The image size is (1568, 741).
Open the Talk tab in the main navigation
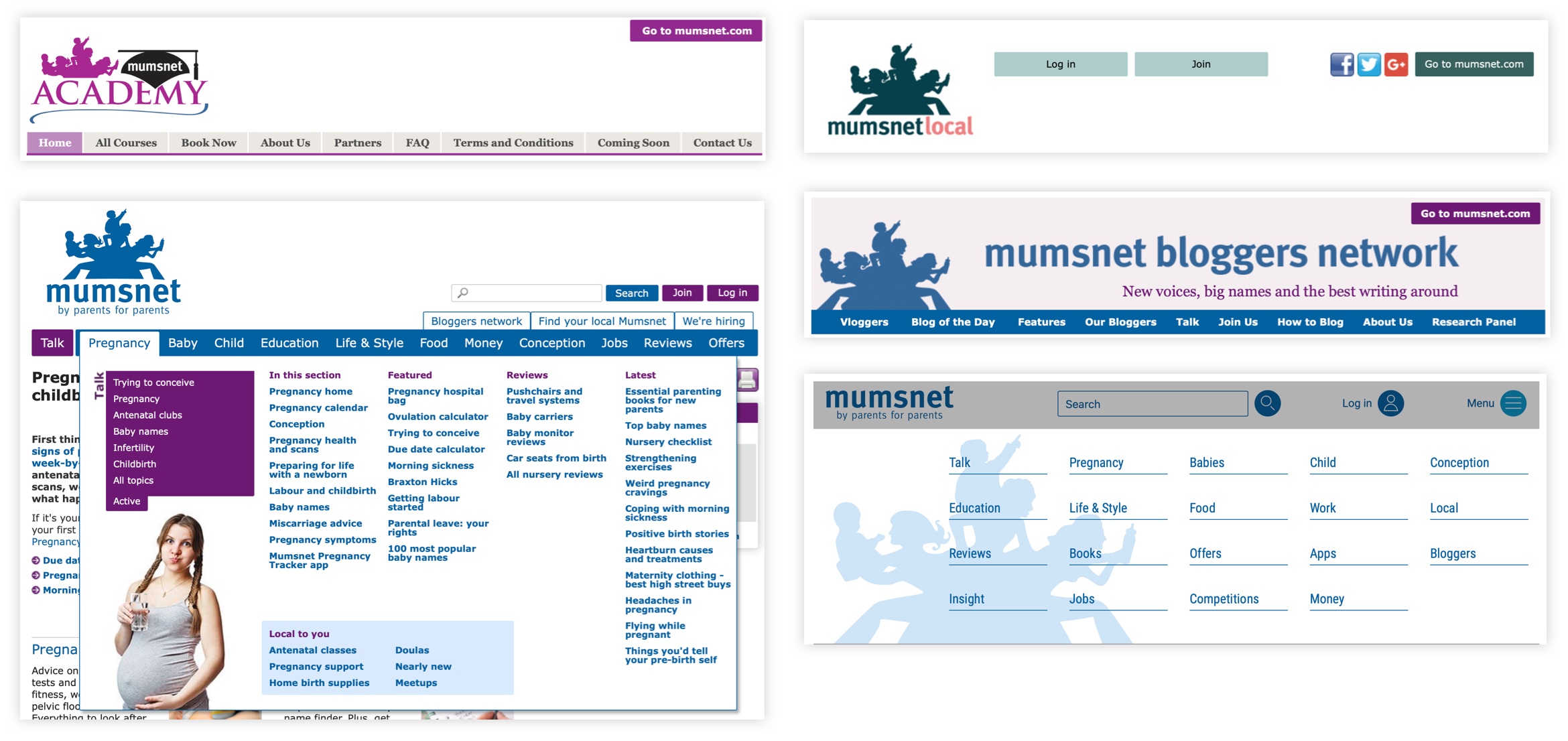click(52, 343)
